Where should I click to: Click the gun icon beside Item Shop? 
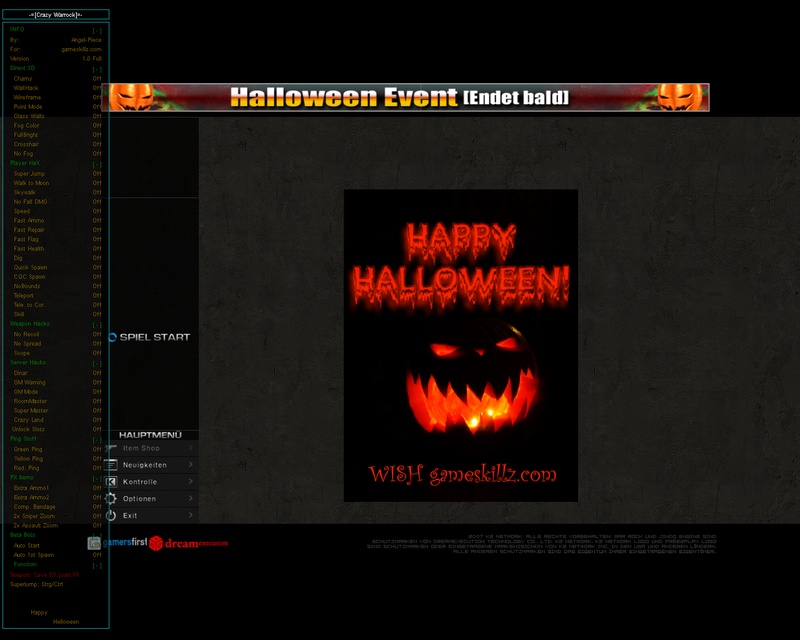click(x=111, y=448)
